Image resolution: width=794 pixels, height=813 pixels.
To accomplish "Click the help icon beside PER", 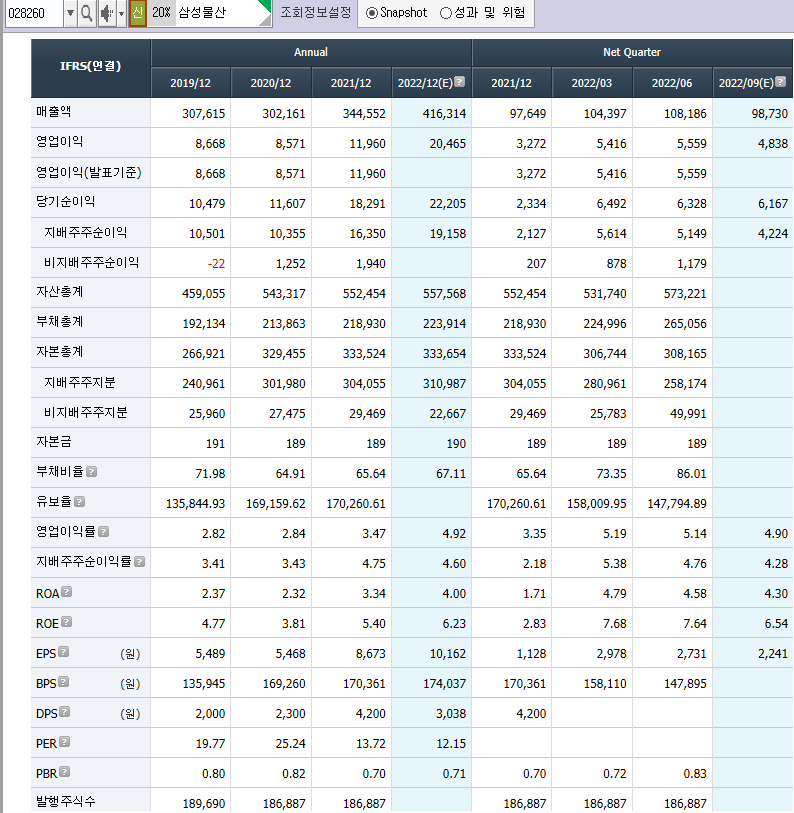I will point(64,742).
